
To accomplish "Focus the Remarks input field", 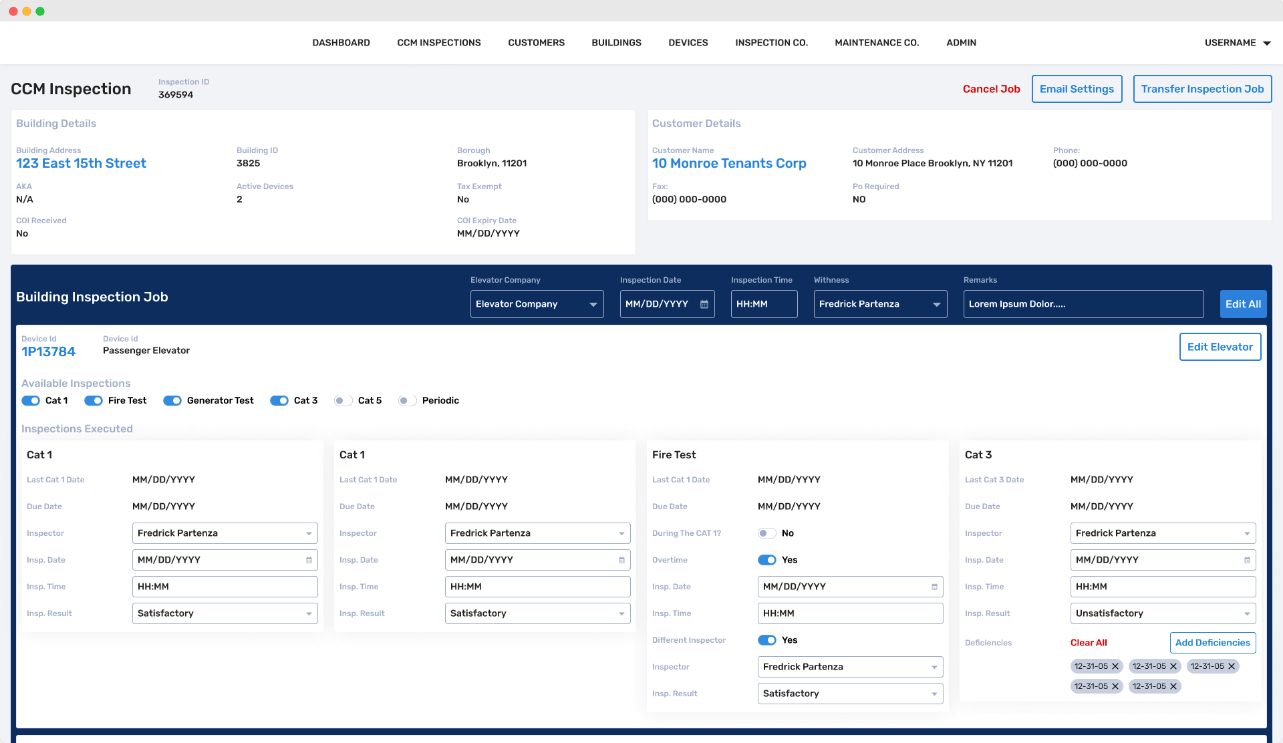I will point(1083,304).
